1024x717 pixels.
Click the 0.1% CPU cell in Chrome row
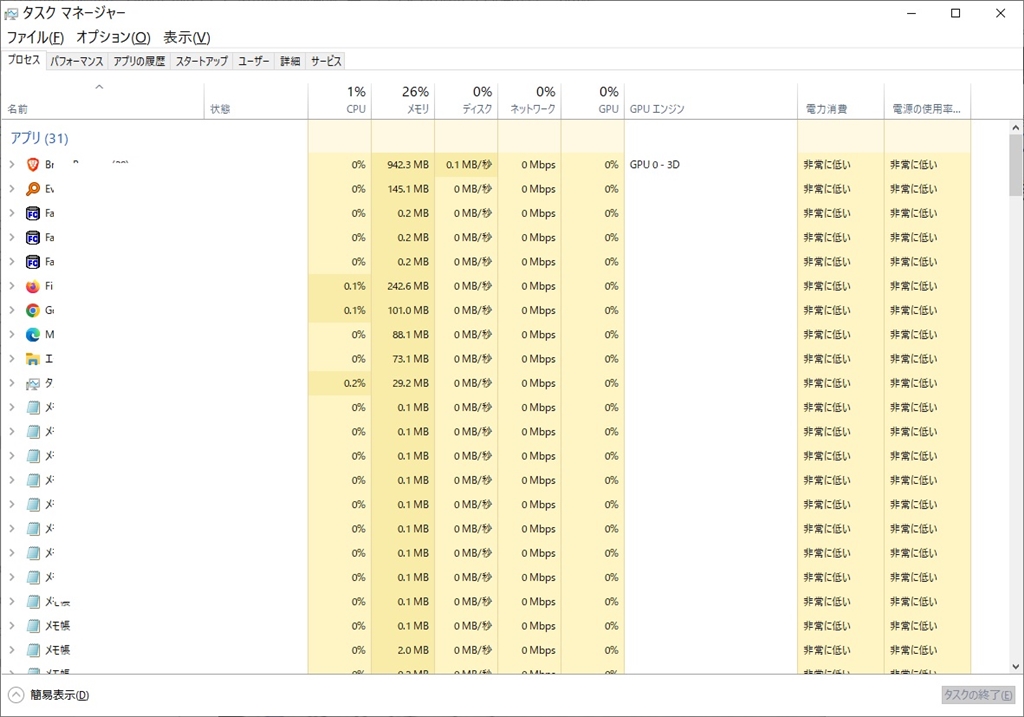pos(340,310)
